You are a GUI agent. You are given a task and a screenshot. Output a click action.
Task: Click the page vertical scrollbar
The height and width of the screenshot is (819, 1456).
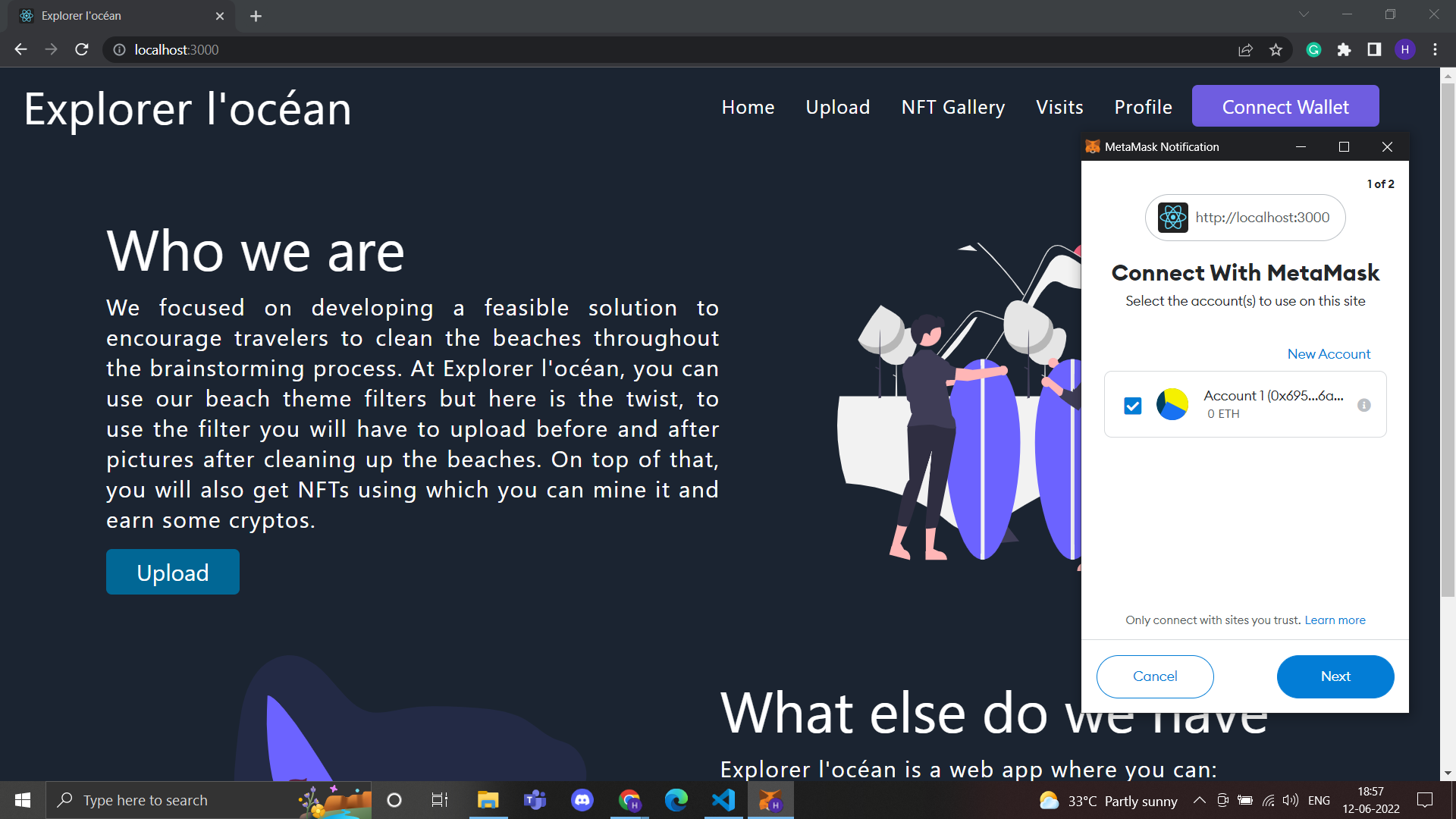point(1447,341)
